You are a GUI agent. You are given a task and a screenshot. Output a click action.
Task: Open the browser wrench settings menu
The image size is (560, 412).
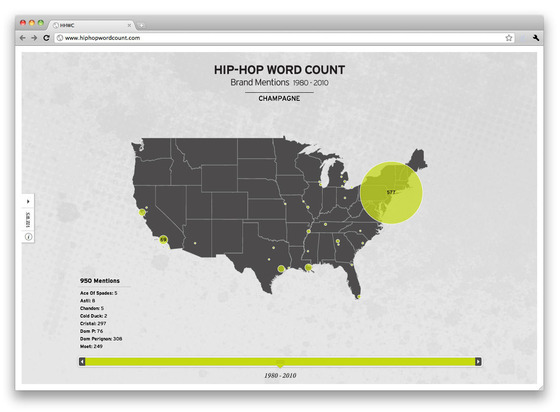[535, 38]
